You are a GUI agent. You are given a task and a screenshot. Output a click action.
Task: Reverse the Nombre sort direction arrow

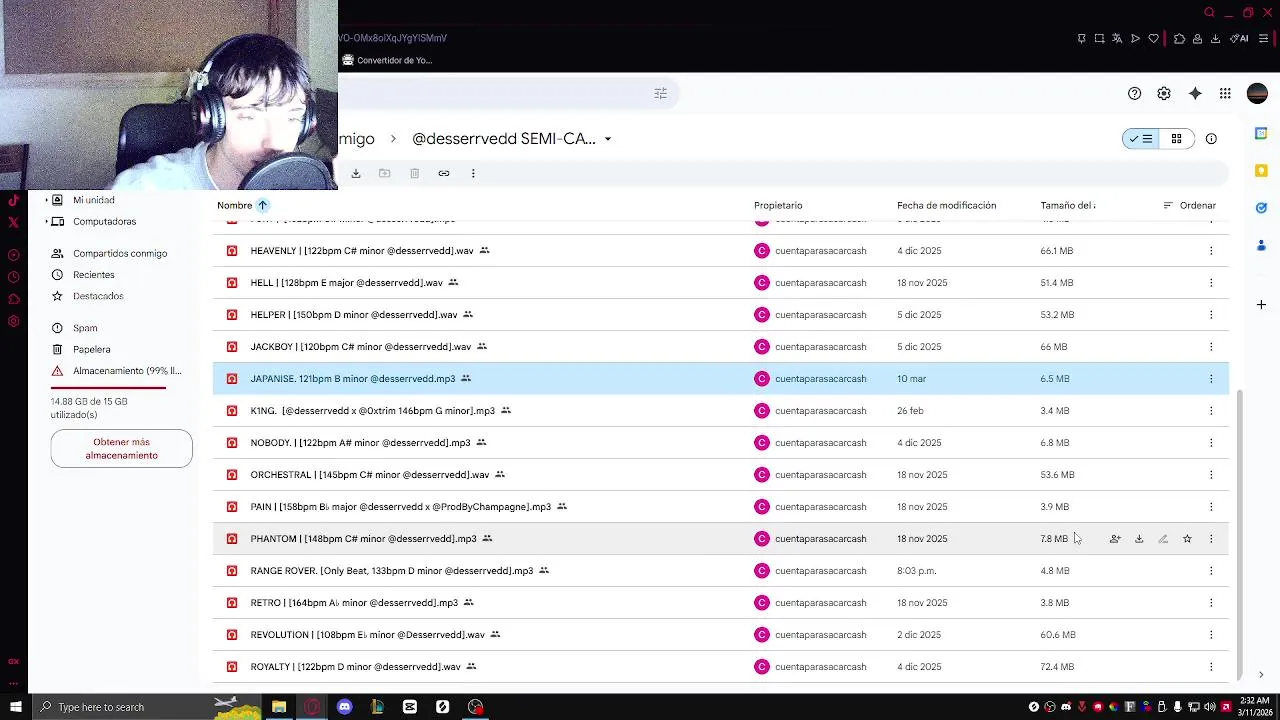[262, 205]
